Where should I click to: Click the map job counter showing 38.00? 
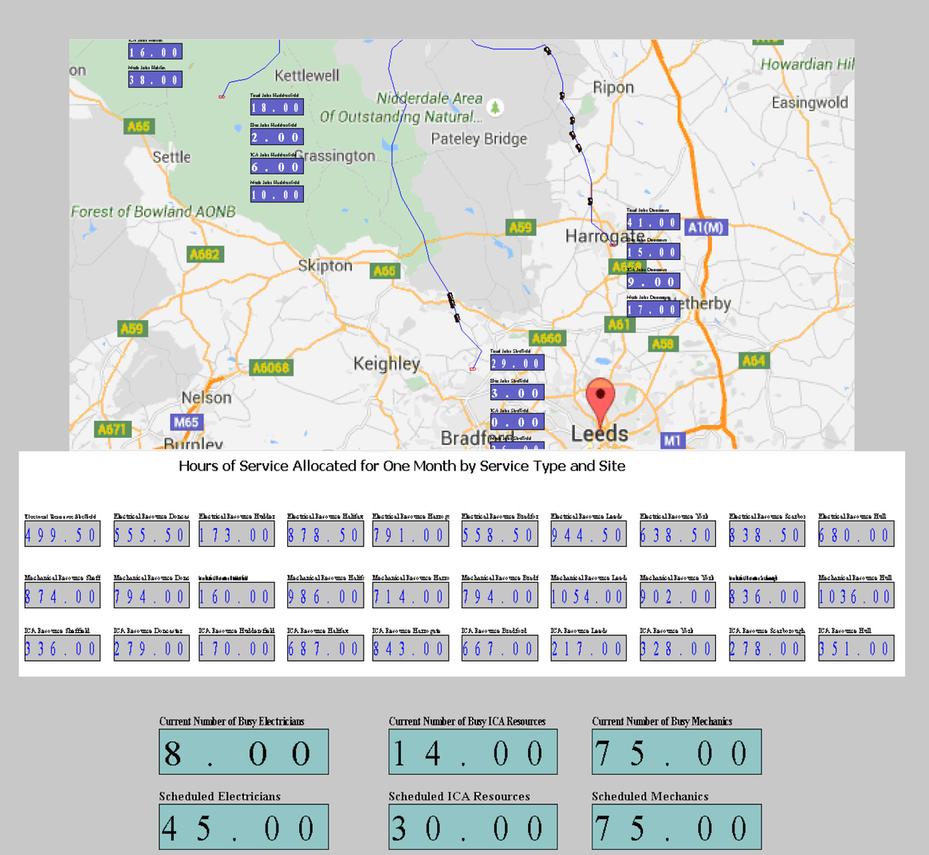[155, 79]
